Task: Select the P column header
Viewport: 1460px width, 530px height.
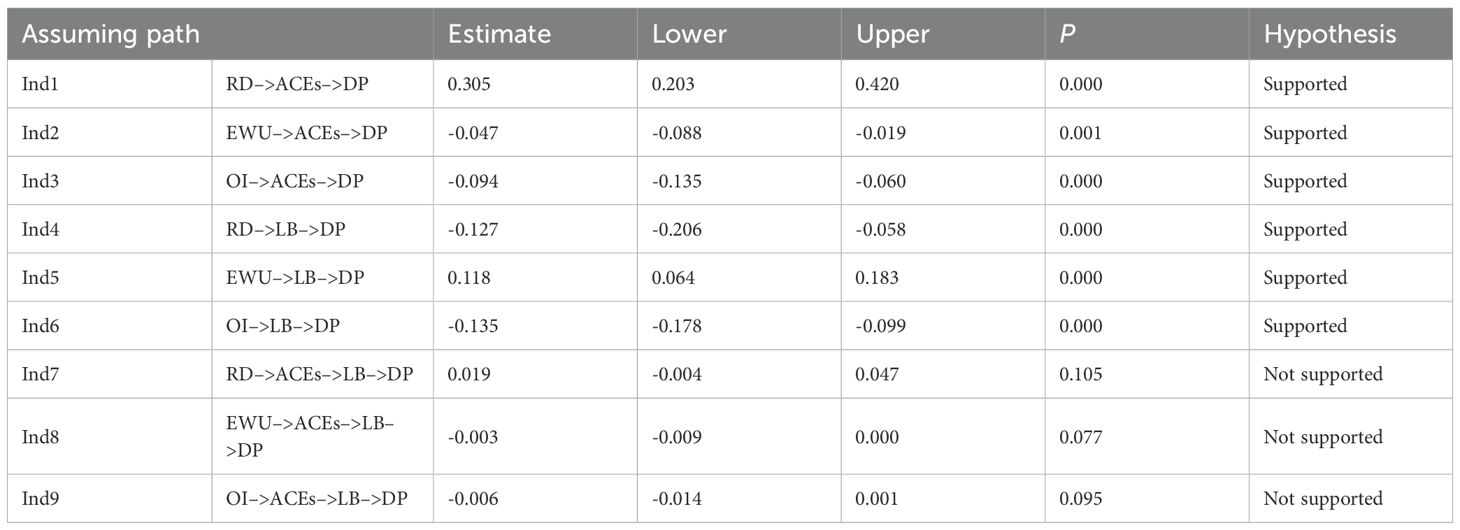Action: pyautogui.click(x=1067, y=34)
